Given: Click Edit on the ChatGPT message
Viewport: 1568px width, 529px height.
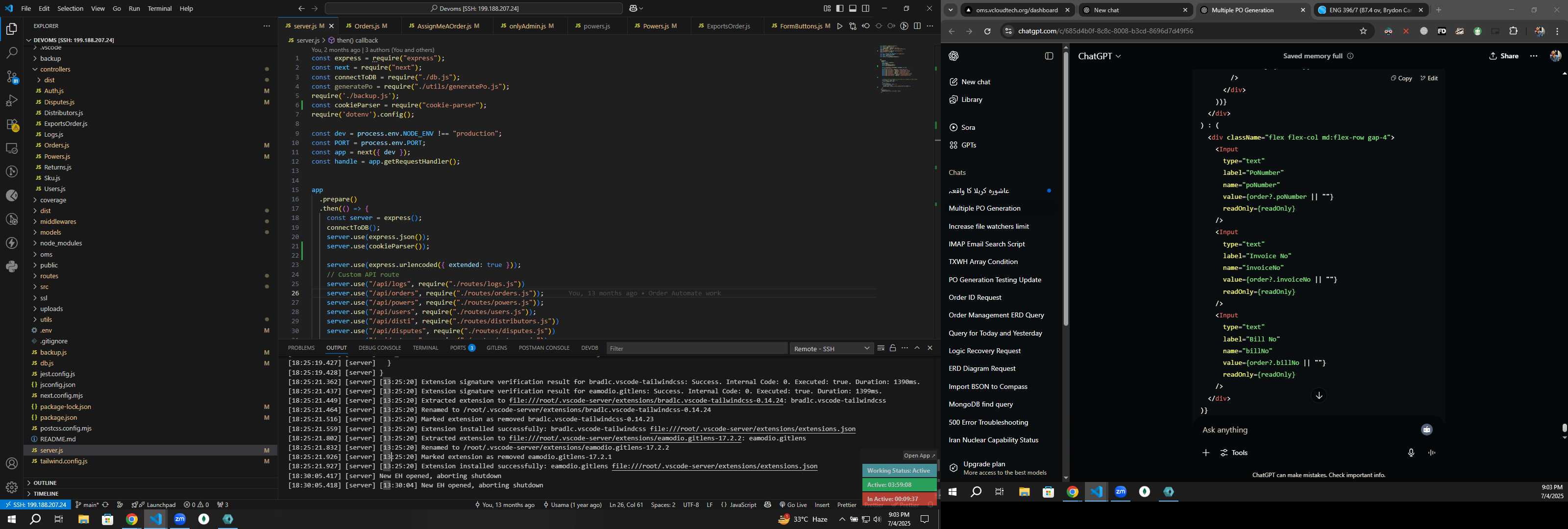Looking at the screenshot, I should point(1429,78).
